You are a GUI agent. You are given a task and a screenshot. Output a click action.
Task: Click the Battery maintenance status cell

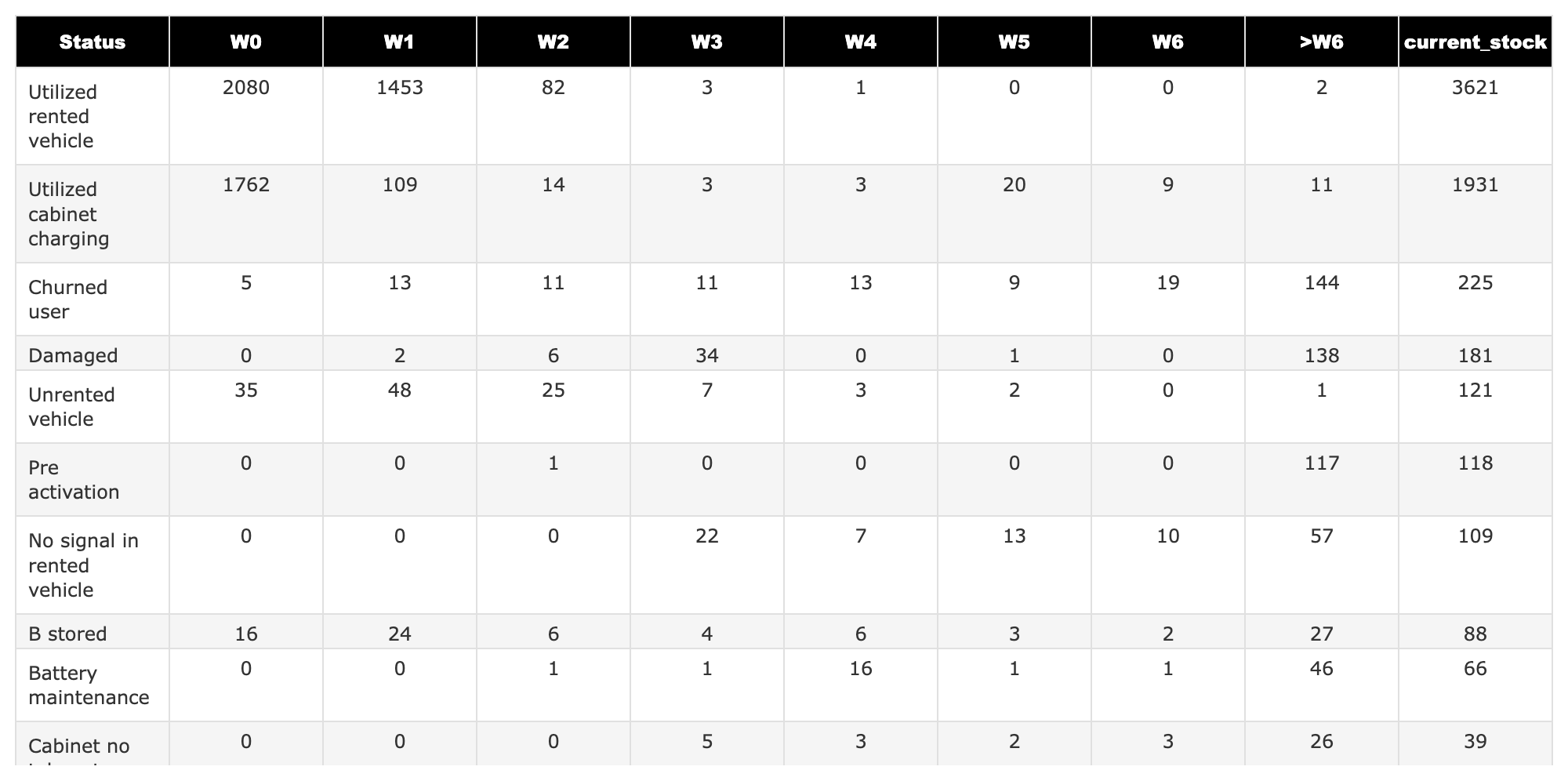[93, 685]
